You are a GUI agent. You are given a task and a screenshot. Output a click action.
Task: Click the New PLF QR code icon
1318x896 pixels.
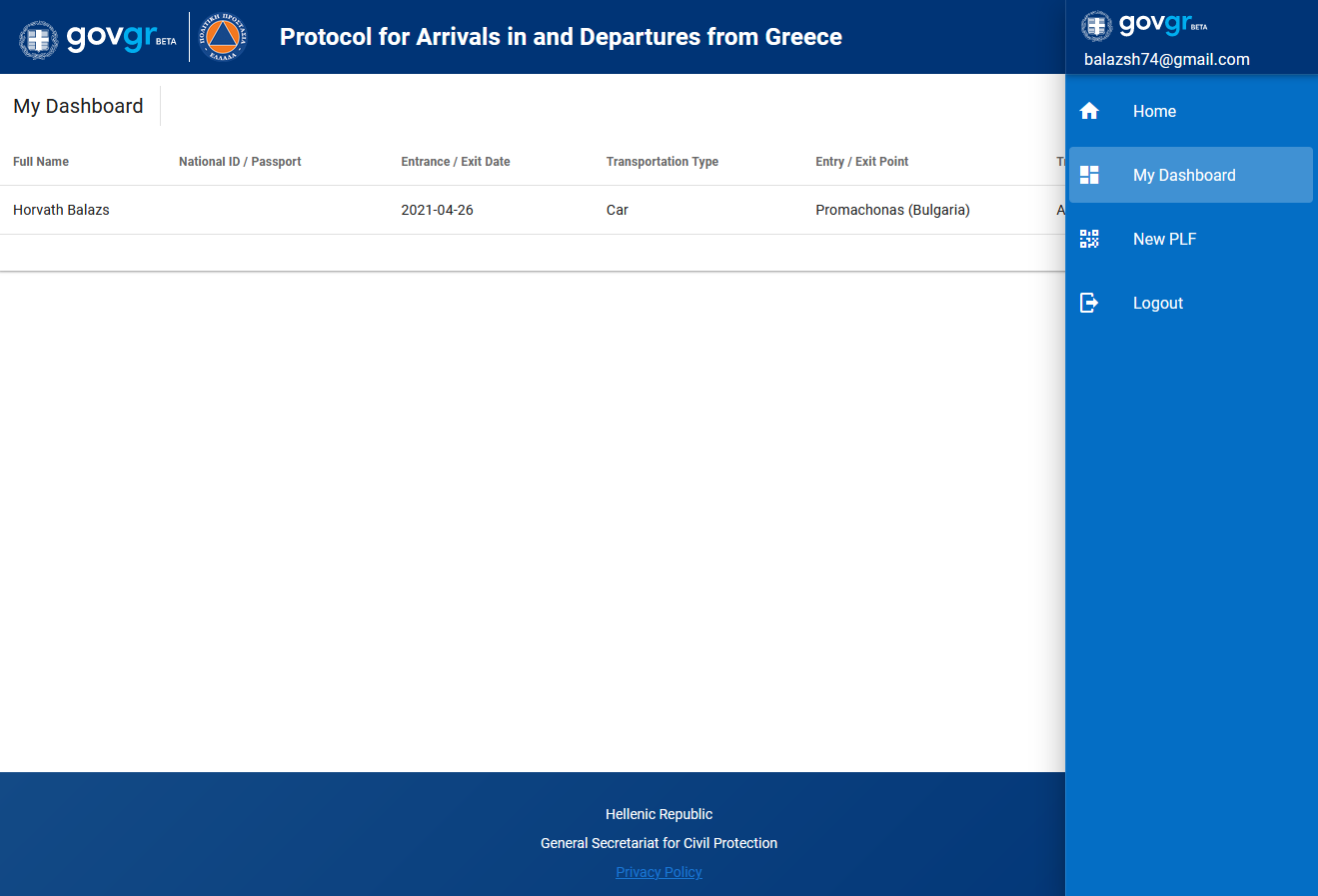1089,239
